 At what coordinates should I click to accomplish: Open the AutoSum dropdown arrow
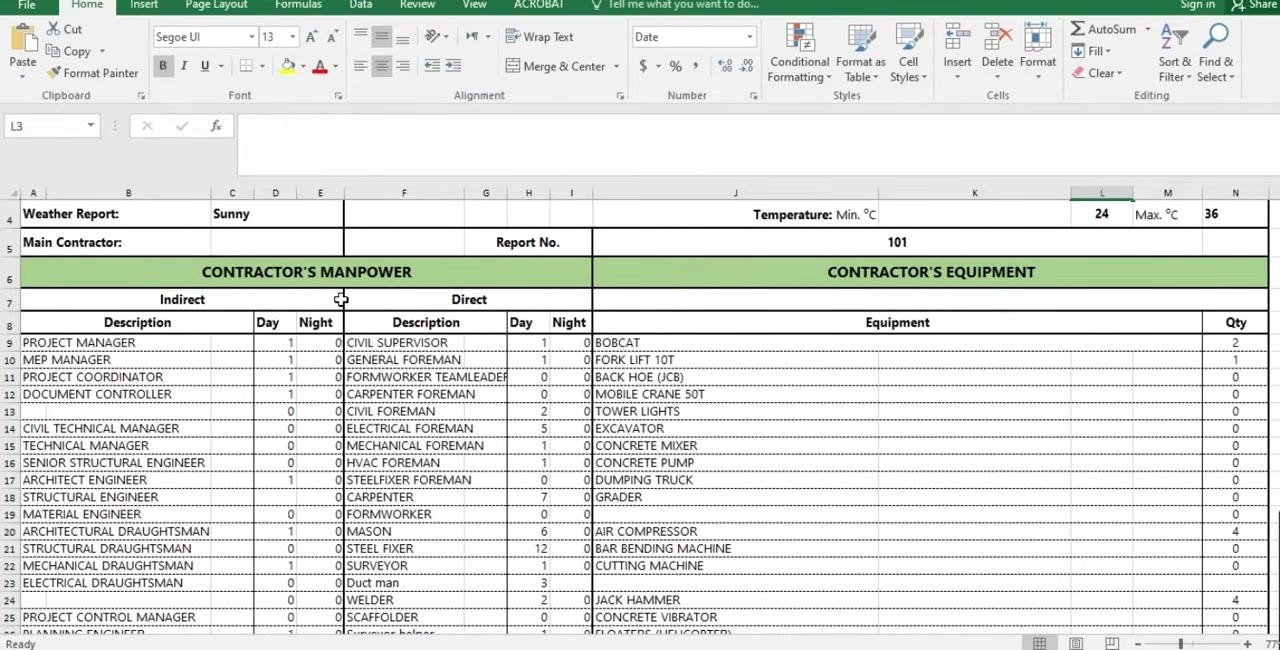click(1147, 29)
